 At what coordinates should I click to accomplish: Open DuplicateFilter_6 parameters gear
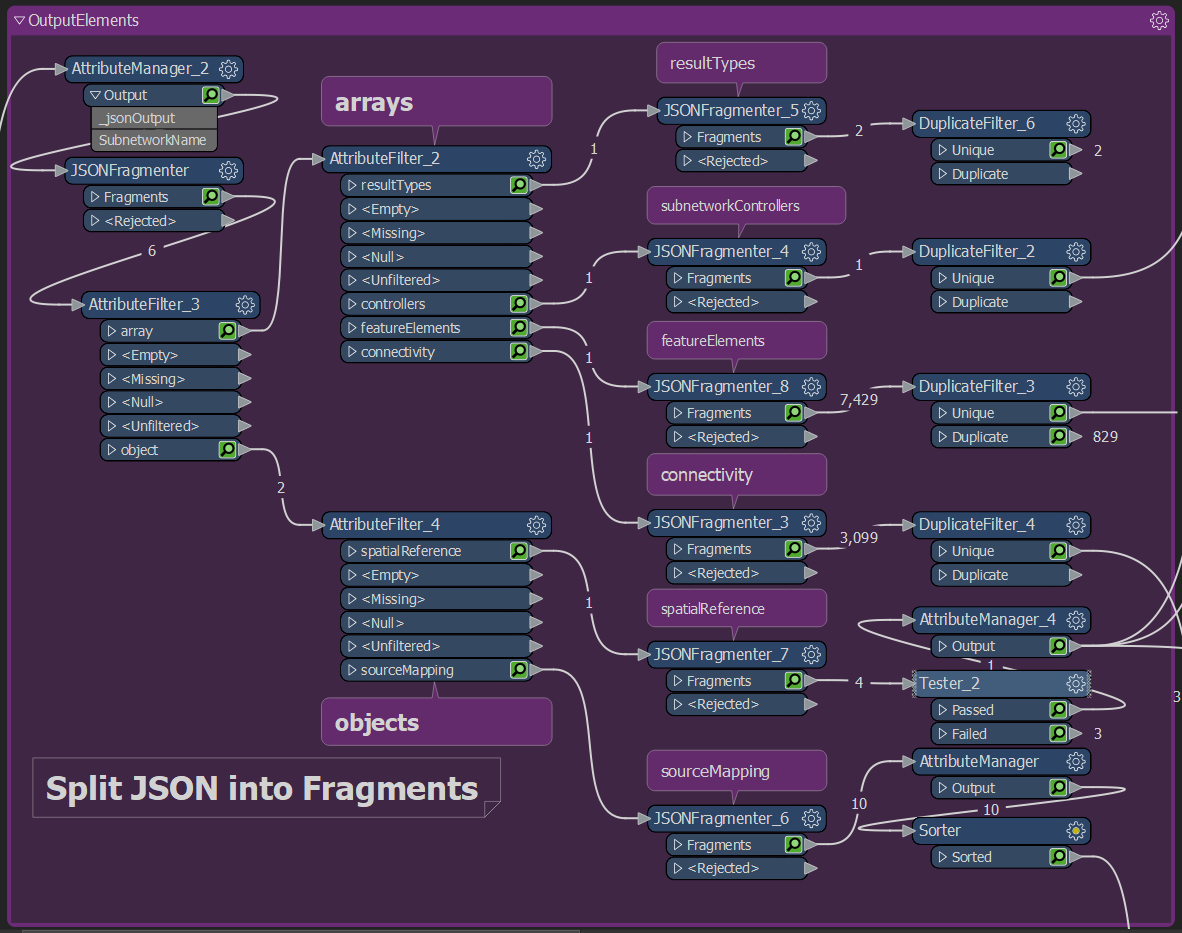[x=1075, y=123]
